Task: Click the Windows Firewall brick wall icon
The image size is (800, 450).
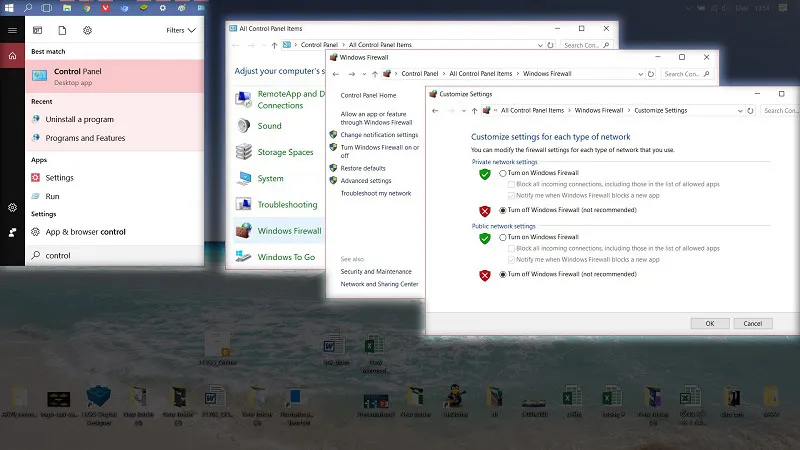Action: click(x=243, y=231)
